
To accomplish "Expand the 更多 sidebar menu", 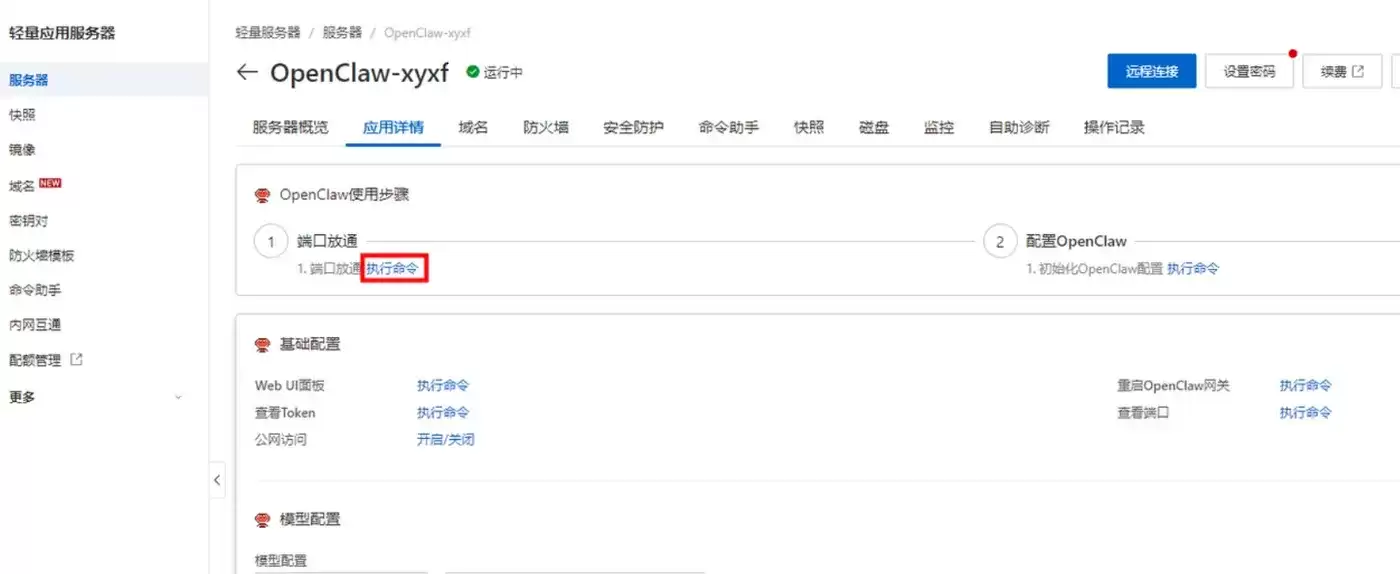I will click(95, 397).
